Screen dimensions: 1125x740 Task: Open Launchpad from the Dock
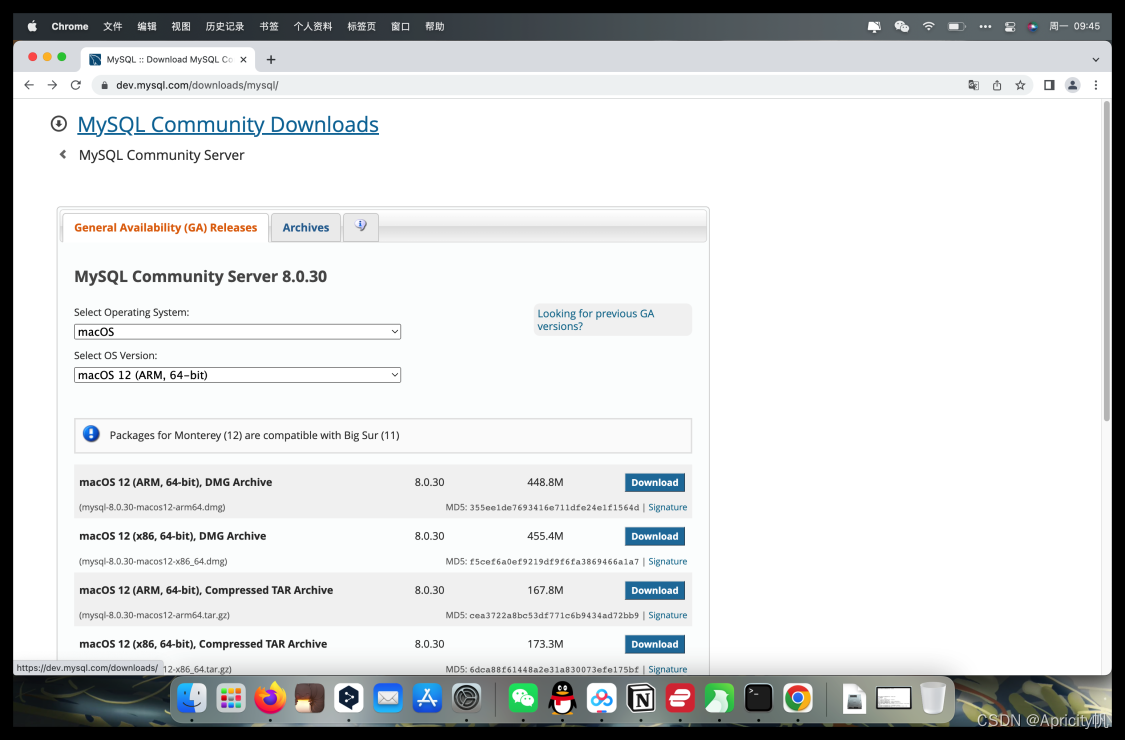pos(231,698)
